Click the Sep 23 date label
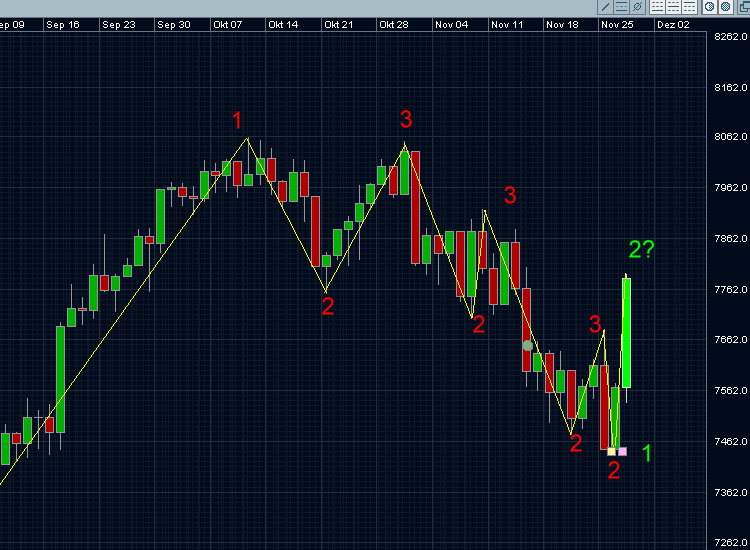This screenshot has width=750, height=550. click(119, 25)
